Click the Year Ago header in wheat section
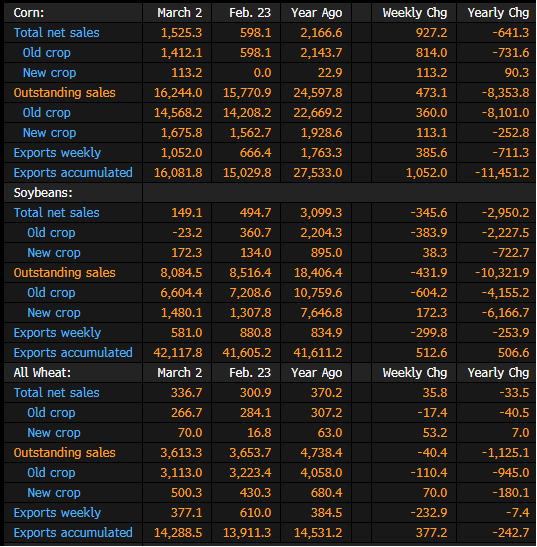The width and height of the screenshot is (537, 547). (316, 373)
